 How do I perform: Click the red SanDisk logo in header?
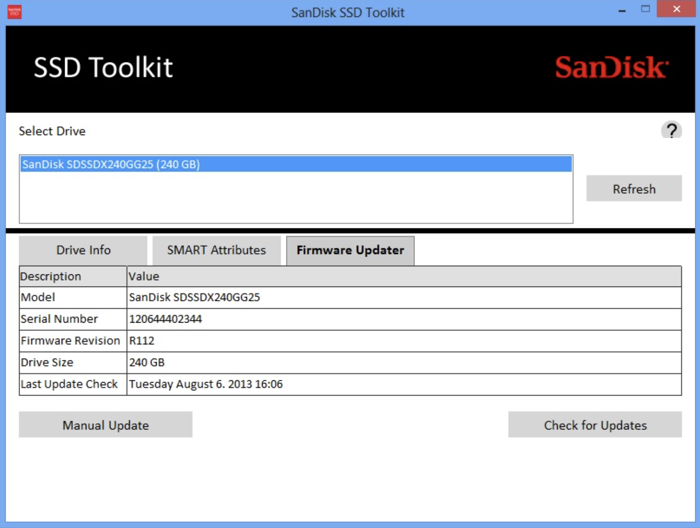(x=611, y=68)
